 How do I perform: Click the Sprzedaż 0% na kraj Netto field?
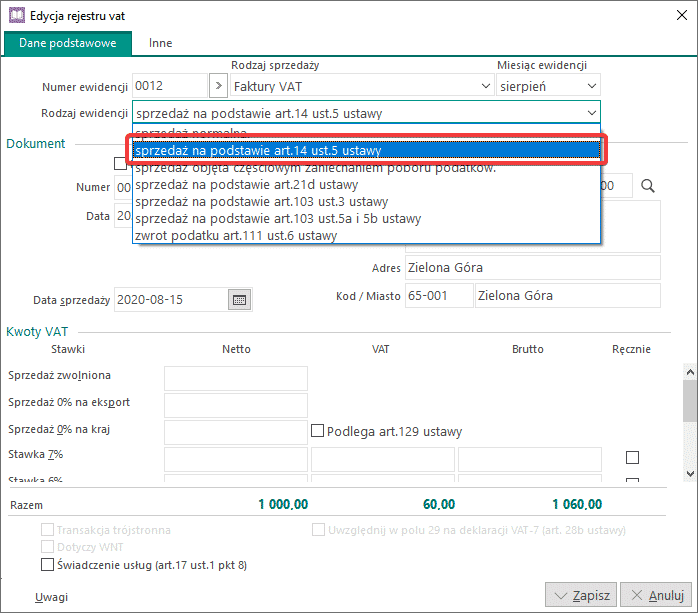[236, 432]
